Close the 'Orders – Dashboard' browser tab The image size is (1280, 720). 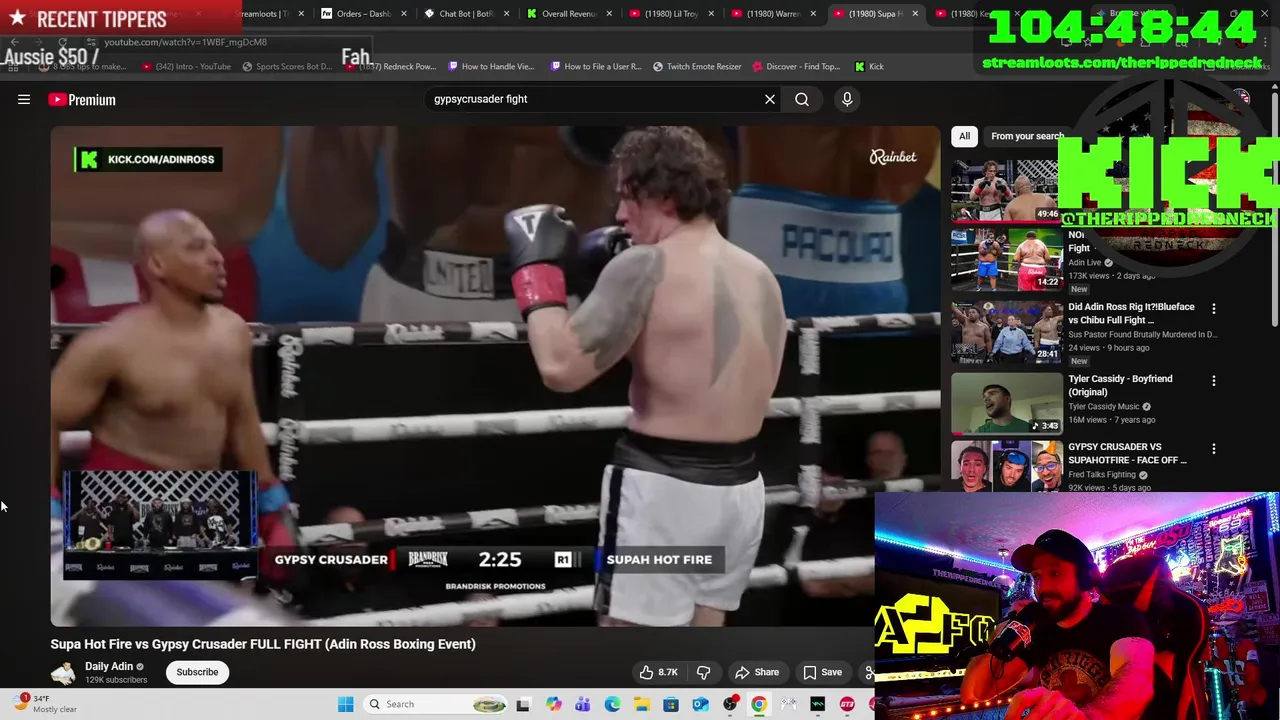[404, 14]
